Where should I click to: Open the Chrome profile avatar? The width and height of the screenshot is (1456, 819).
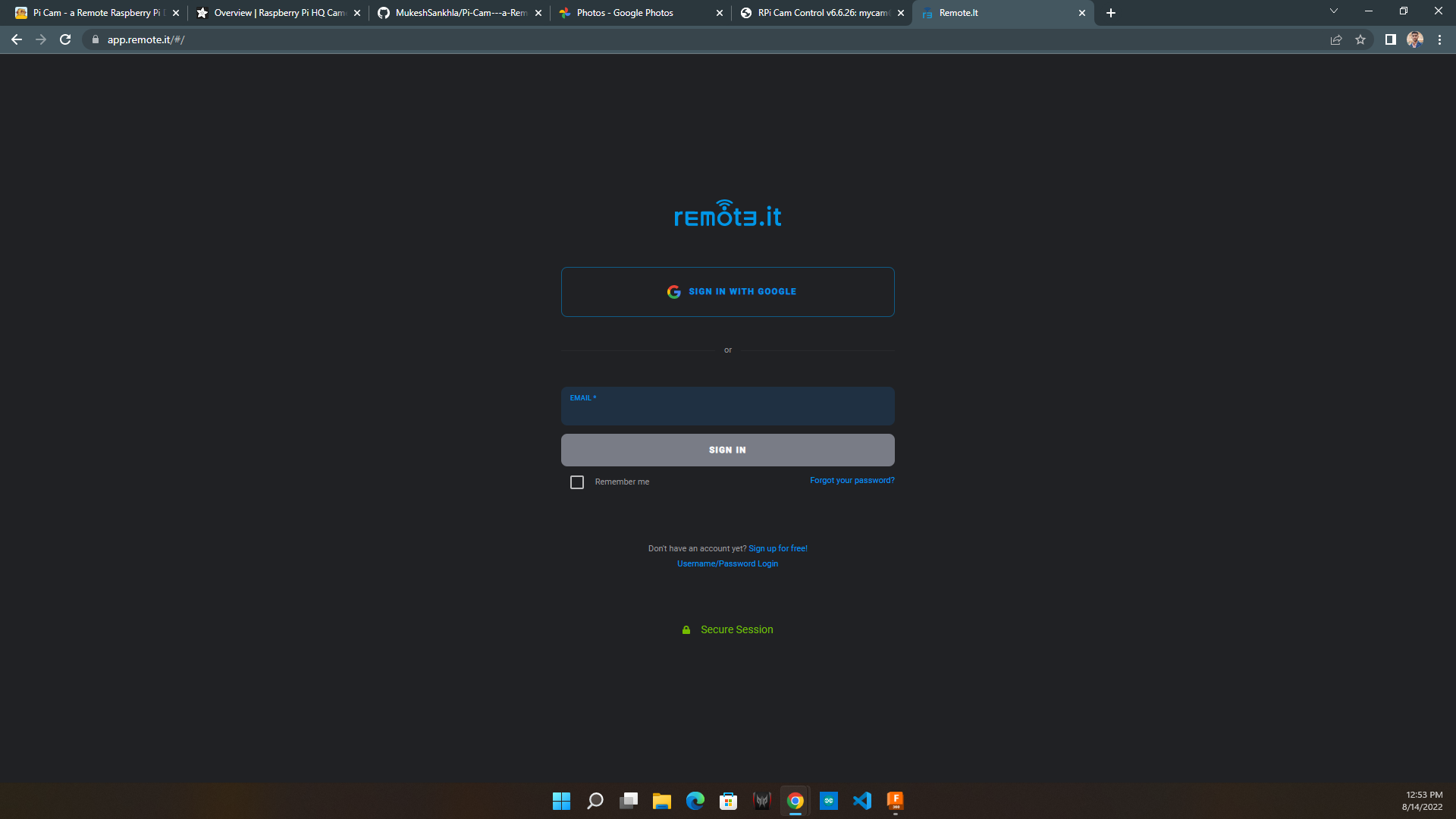pos(1415,39)
